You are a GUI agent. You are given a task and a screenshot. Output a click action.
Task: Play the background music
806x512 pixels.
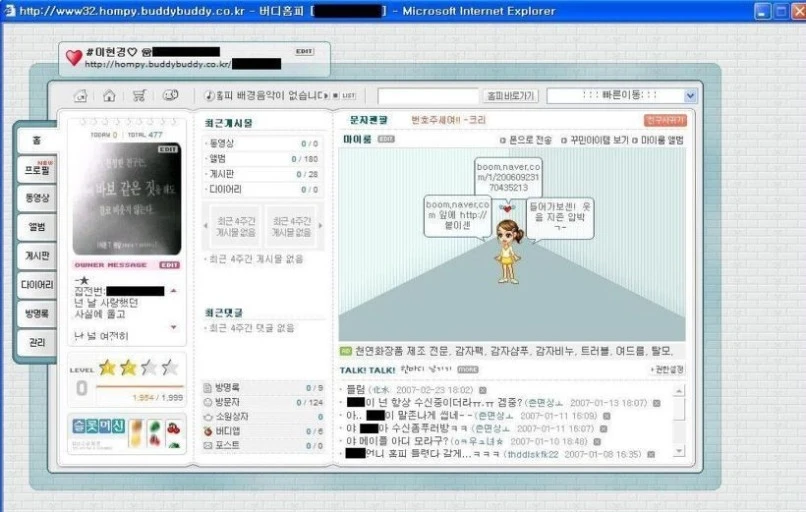[327, 96]
